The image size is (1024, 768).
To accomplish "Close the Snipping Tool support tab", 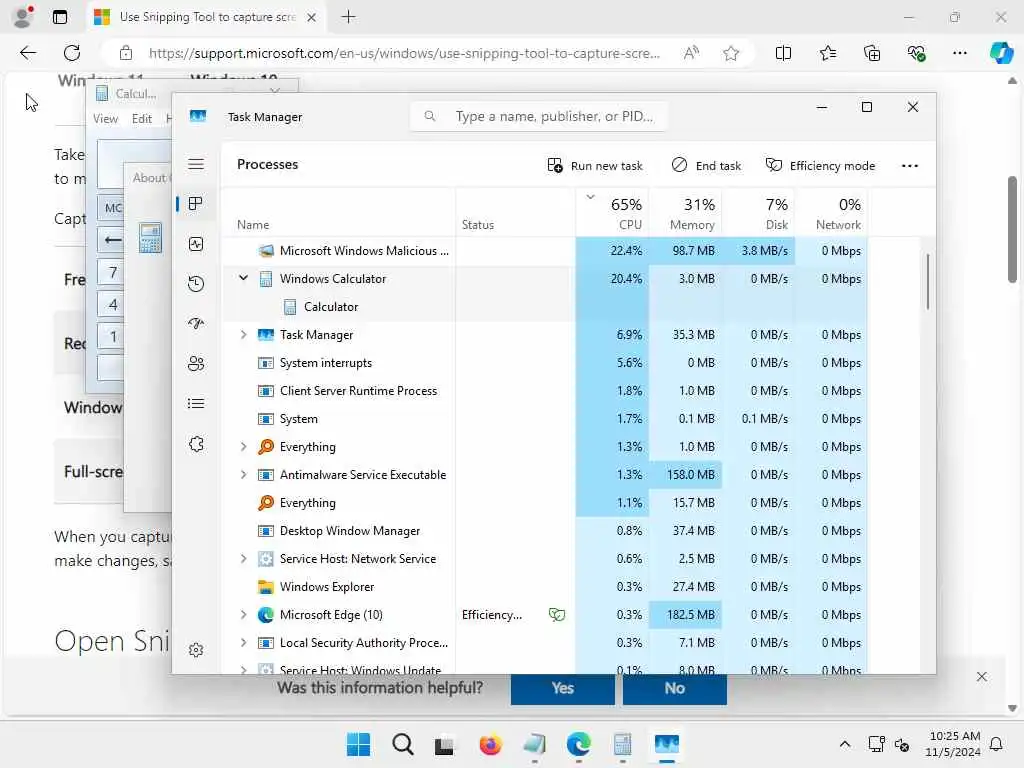I will 312,18.
